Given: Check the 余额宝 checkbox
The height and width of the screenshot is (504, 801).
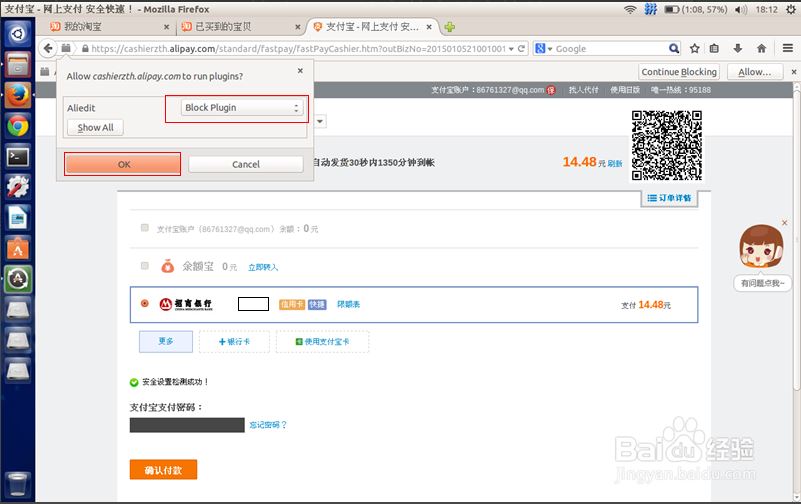Looking at the screenshot, I should point(145,266).
